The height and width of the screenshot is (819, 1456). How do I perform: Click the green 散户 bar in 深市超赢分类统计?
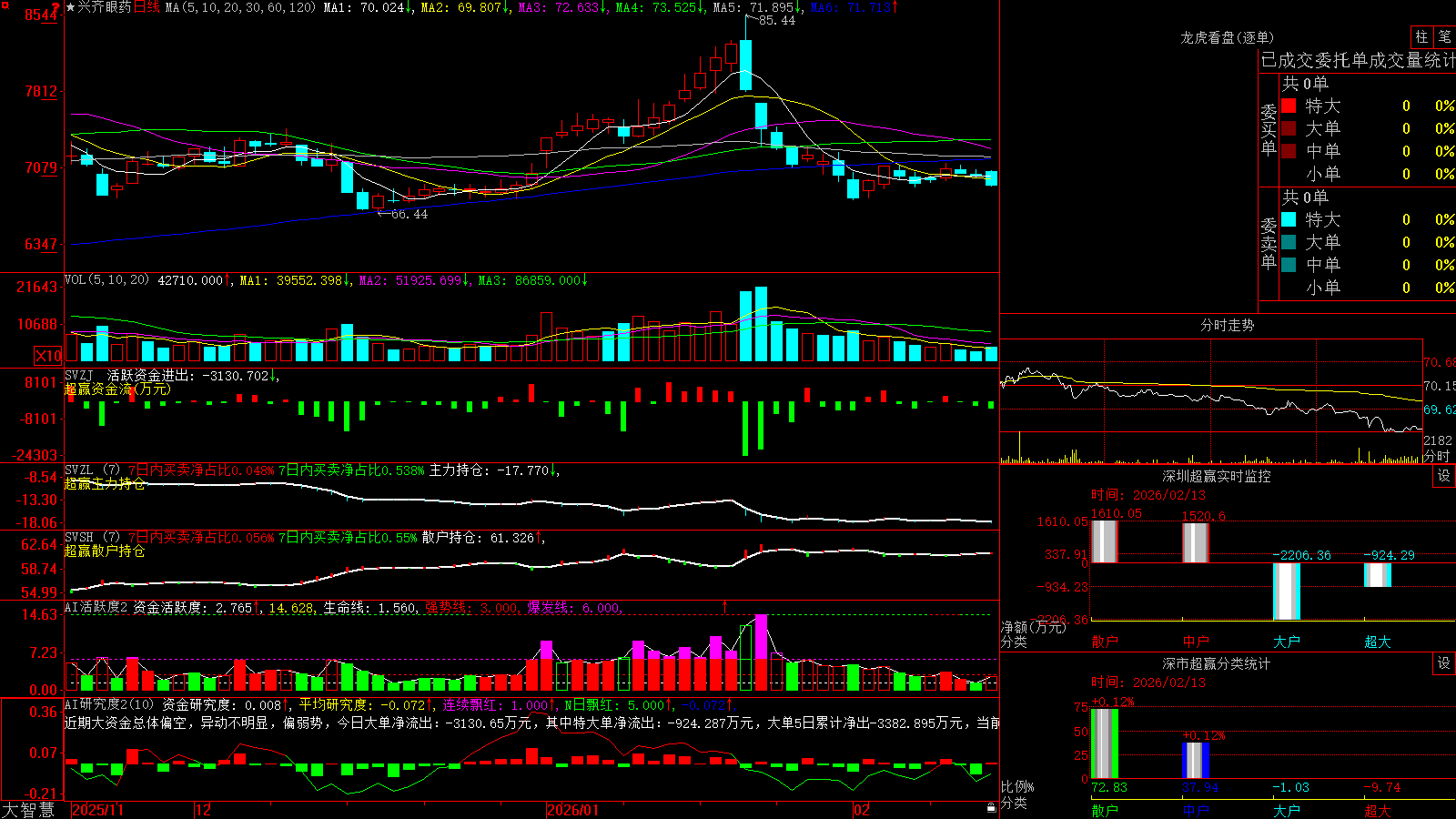click(x=1104, y=743)
